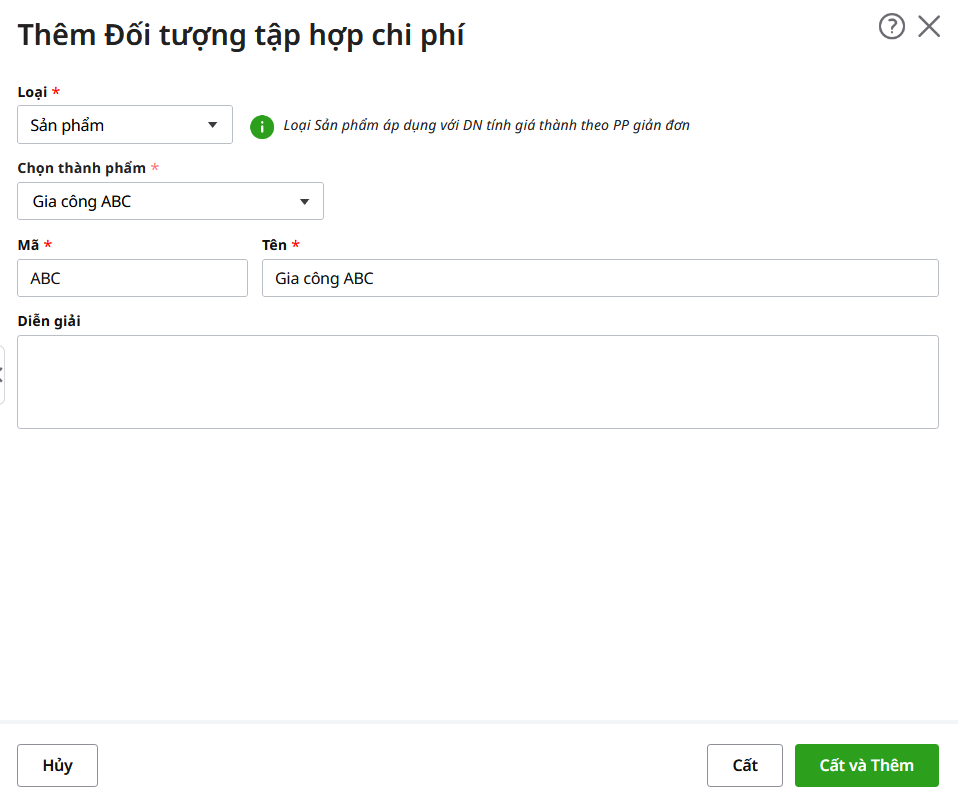Expand the Loại dropdown arrow
The image size is (958, 806).
point(212,125)
